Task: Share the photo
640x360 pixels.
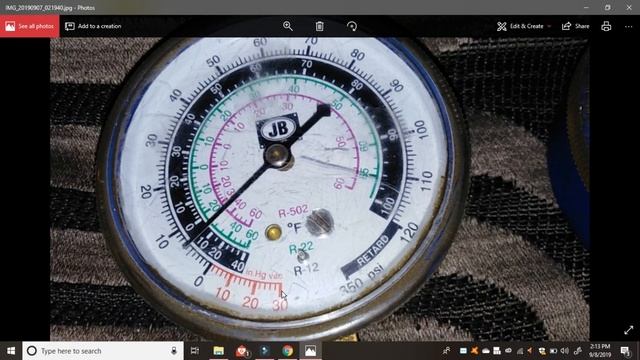Action: [x=576, y=26]
